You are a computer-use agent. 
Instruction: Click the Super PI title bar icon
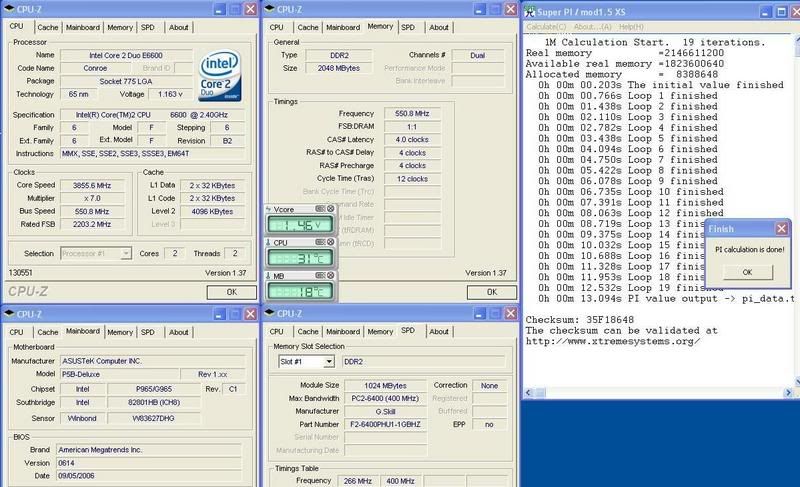click(x=530, y=12)
